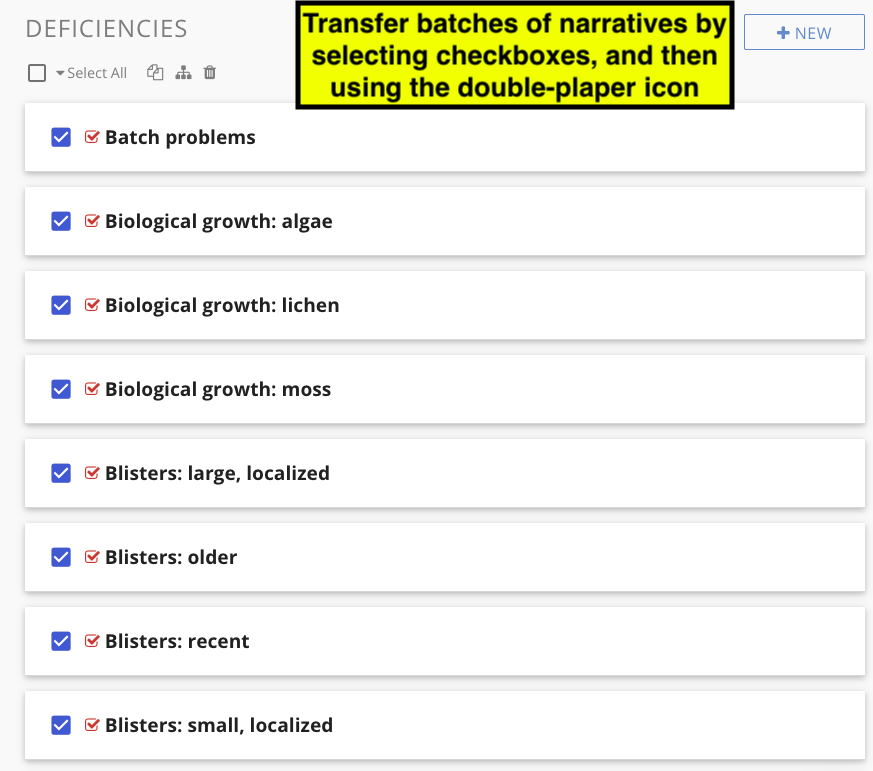Click red check icon beside Biological growth: moss
The image size is (873, 771).
point(92,389)
